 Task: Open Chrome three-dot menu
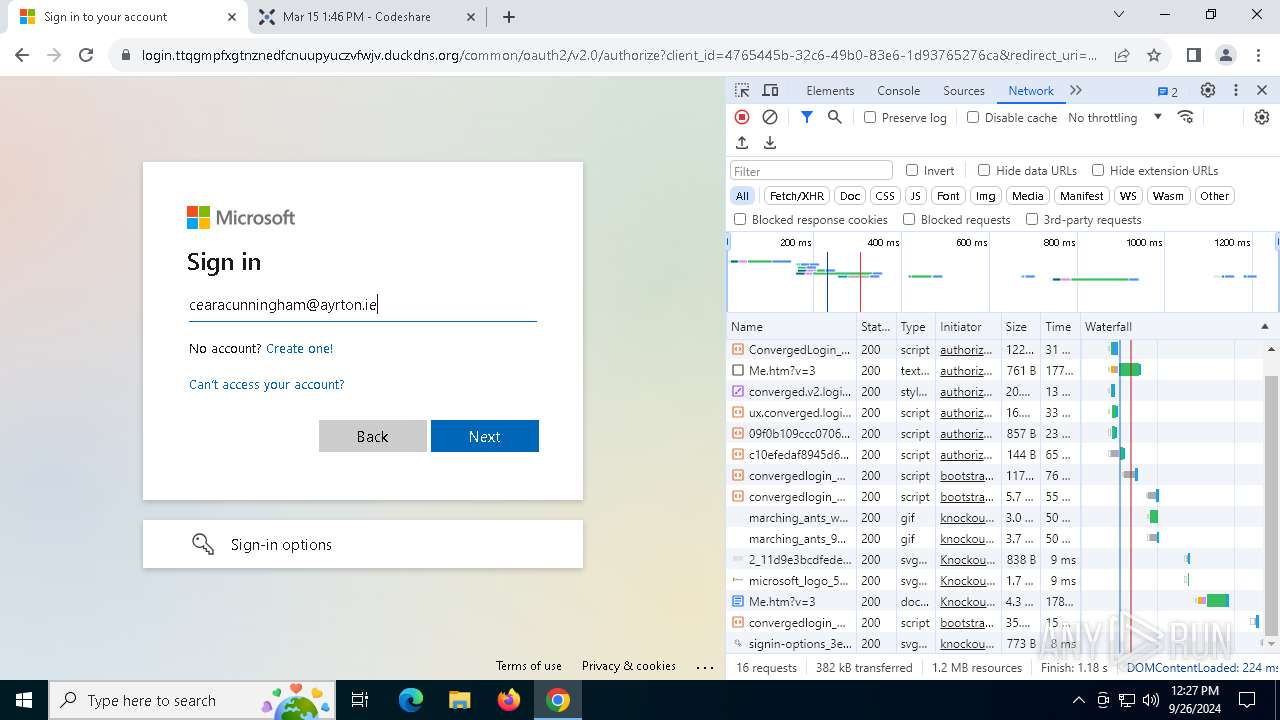tap(1258, 55)
